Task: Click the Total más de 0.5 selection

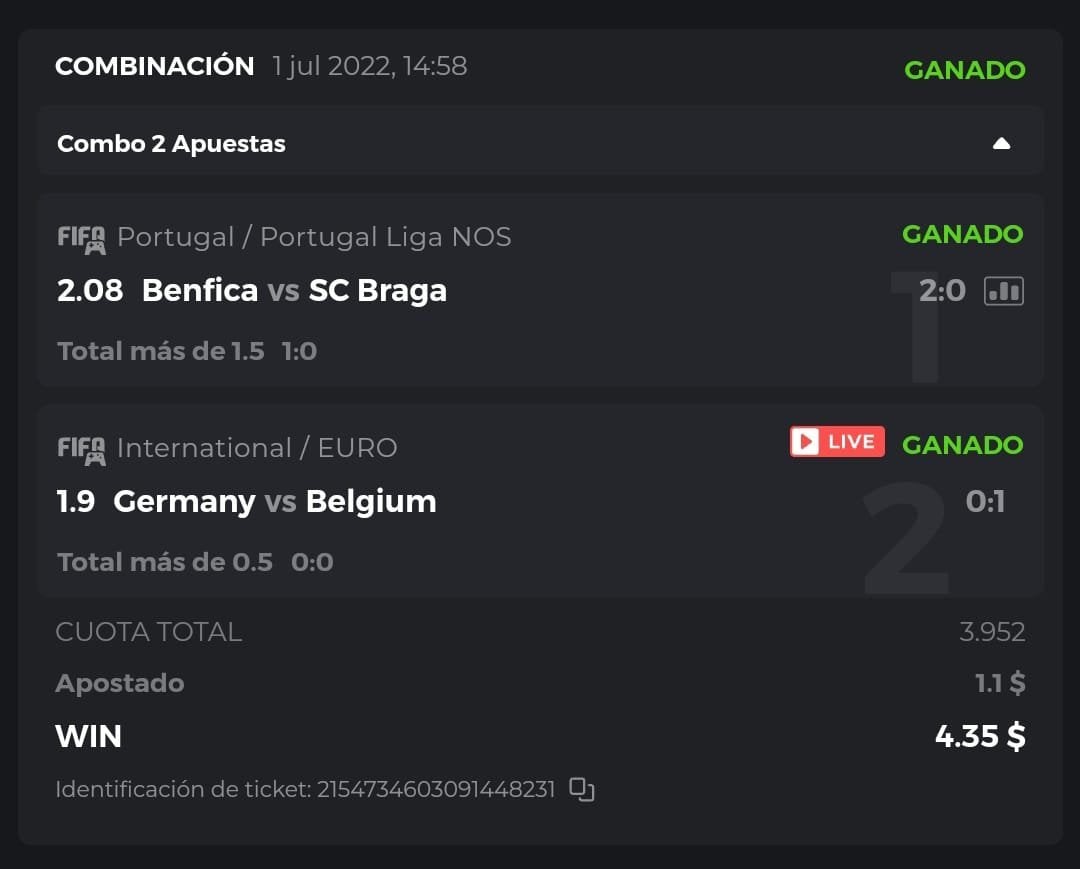Action: [x=165, y=562]
